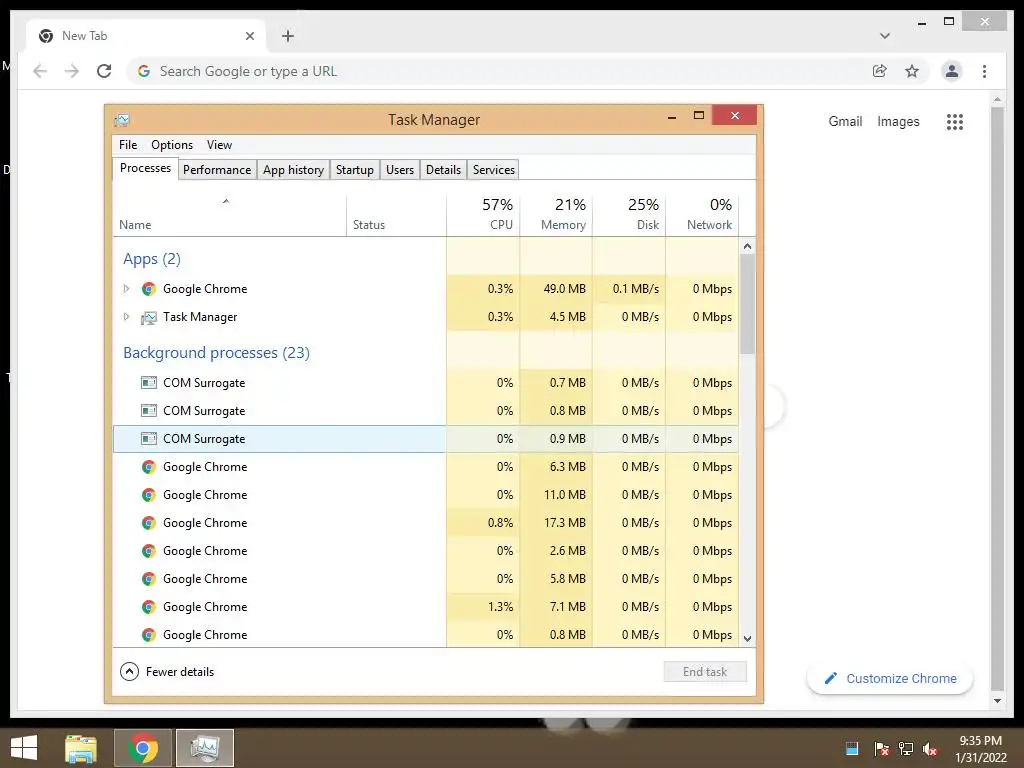Click icon of COM Surrogate 0.7 MB row
The image size is (1024, 768).
[149, 383]
